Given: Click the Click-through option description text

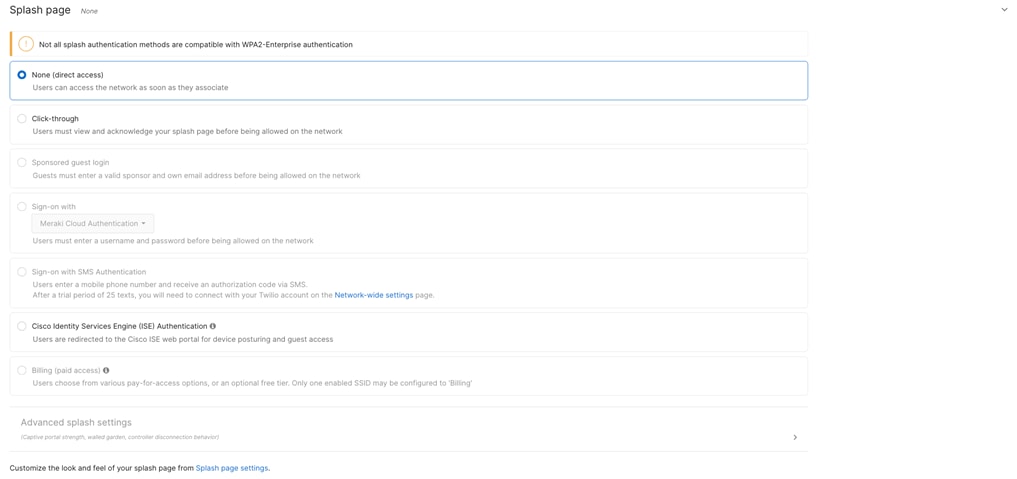Looking at the screenshot, I should click(187, 132).
